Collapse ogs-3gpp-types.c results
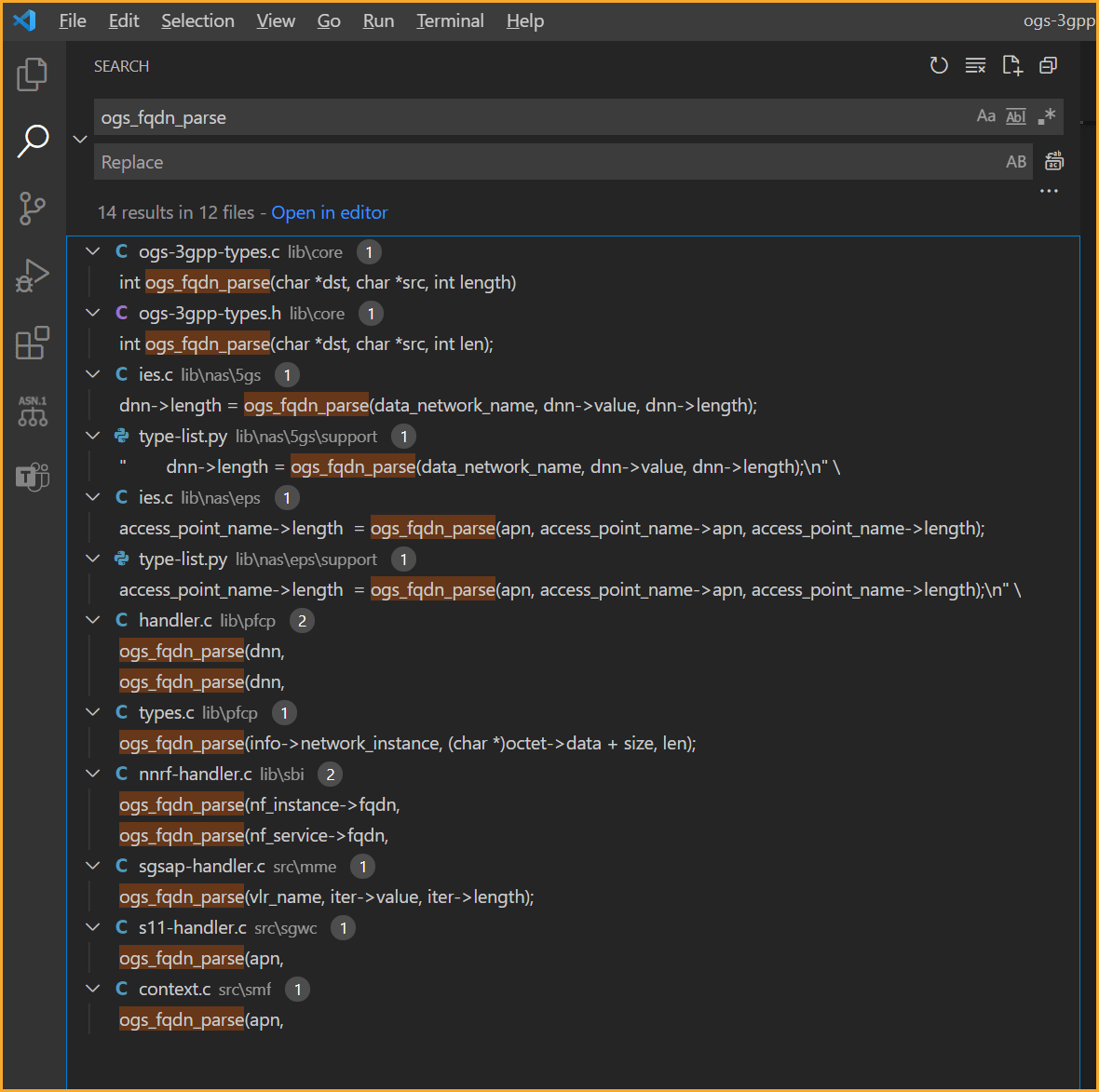 point(93,251)
